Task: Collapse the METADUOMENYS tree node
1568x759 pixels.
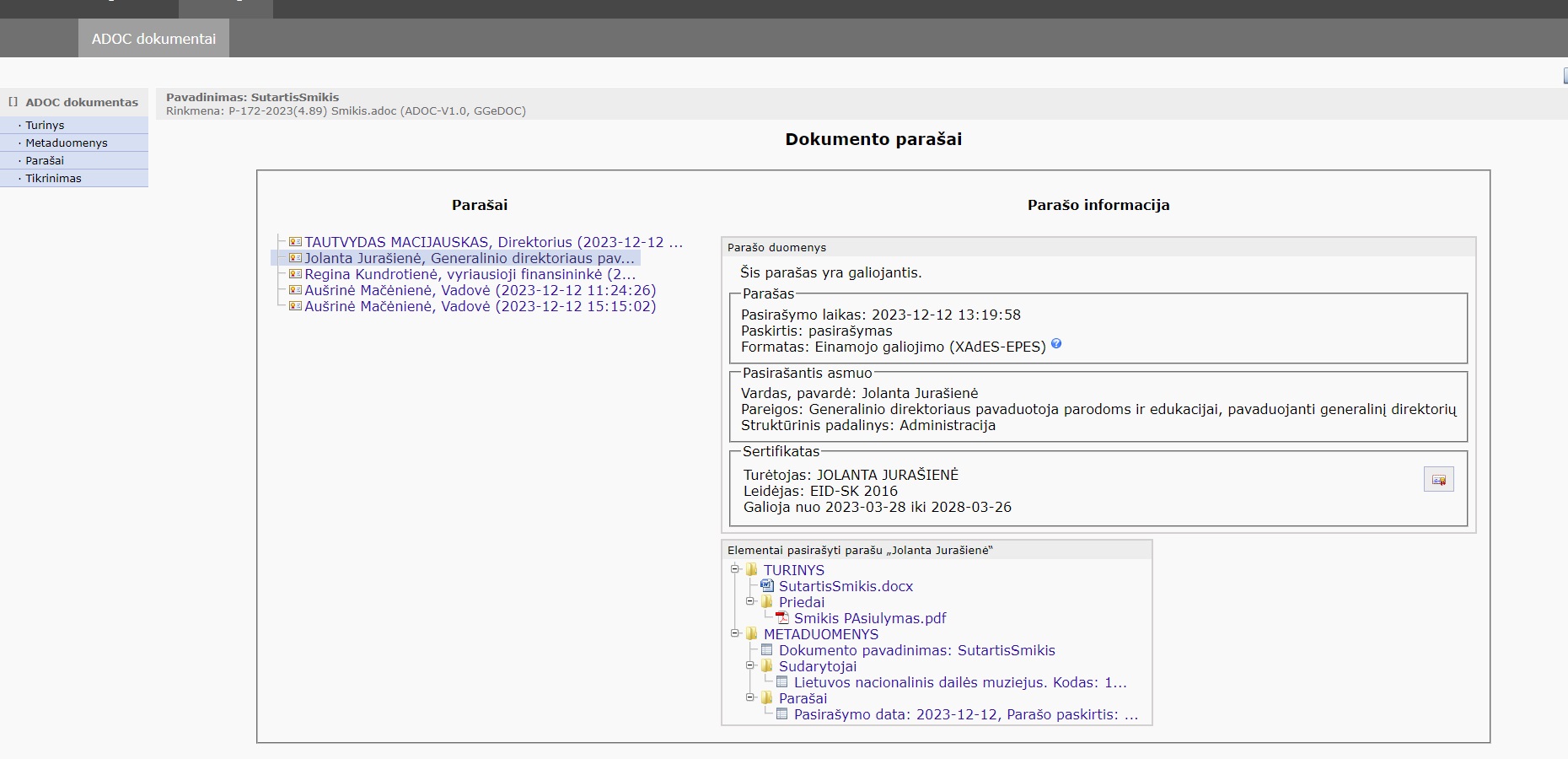Action: 734,633
